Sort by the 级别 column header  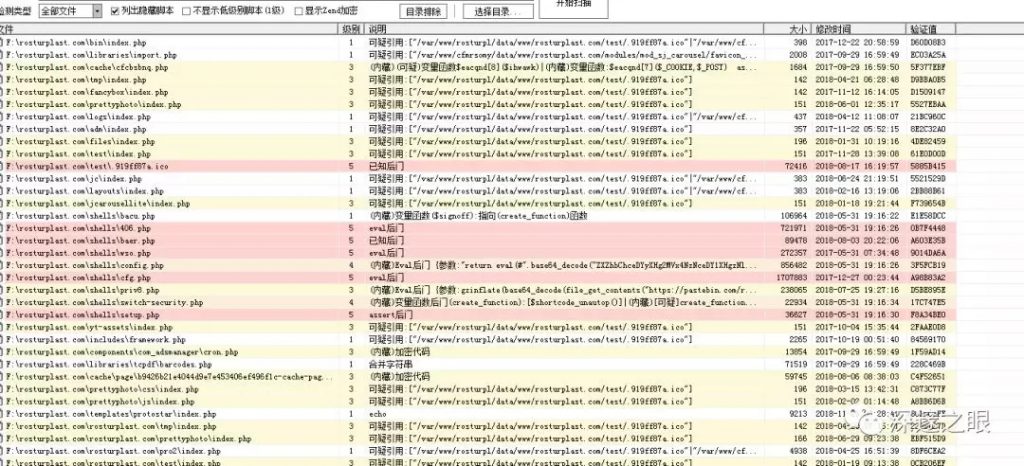(351, 29)
